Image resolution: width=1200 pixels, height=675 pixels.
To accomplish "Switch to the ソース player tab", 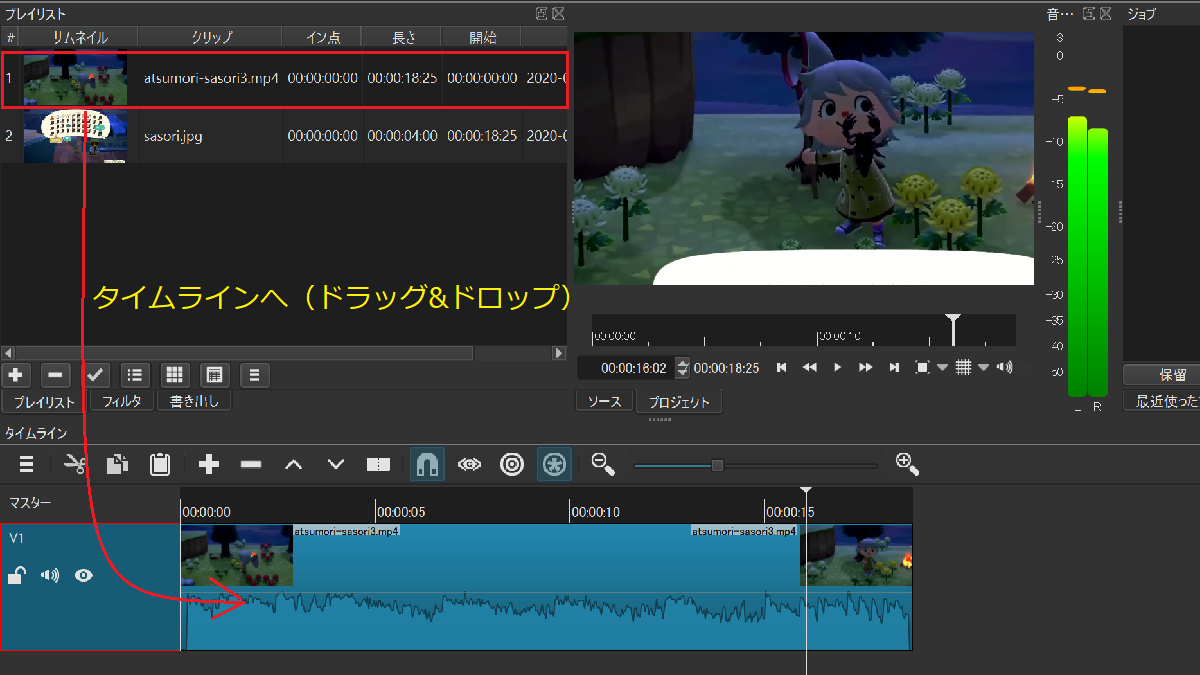I will (x=604, y=401).
